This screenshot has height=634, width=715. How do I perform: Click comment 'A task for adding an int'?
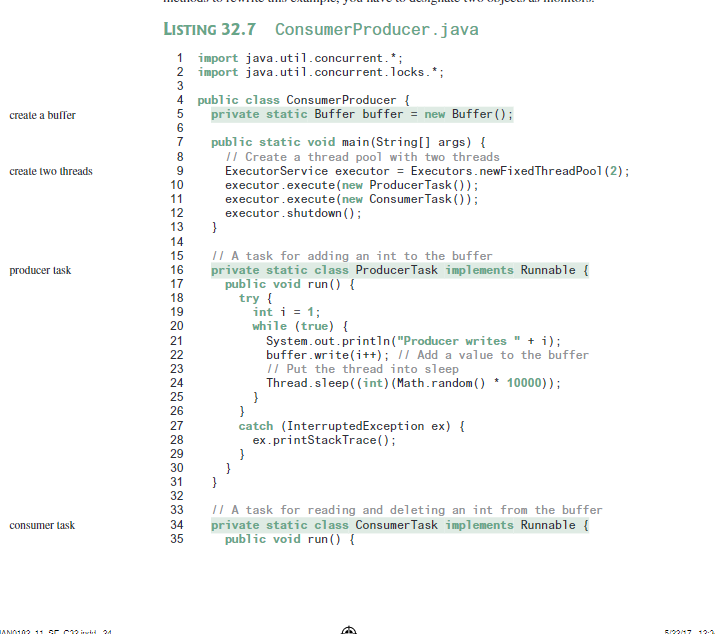point(352,256)
